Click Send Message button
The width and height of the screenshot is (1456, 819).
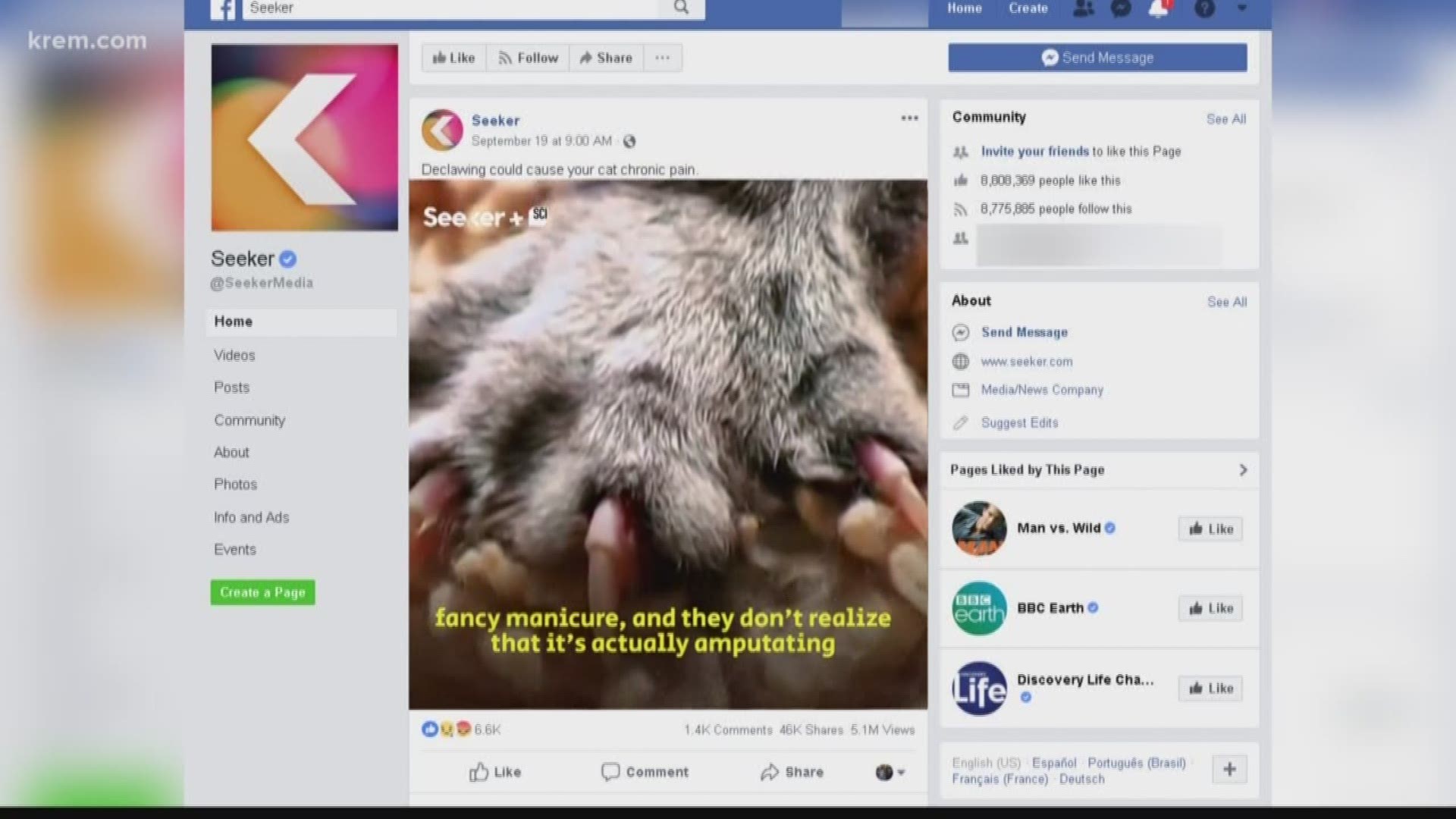1097,57
